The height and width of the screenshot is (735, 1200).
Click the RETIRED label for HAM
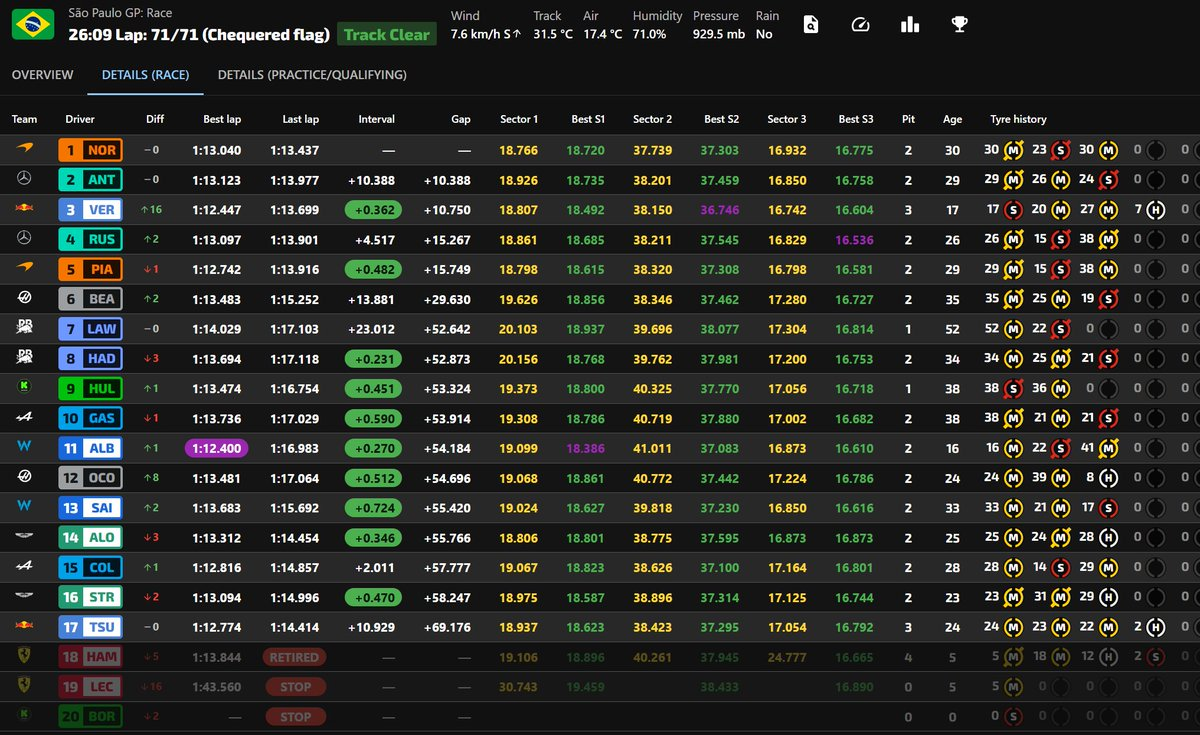(x=294, y=657)
